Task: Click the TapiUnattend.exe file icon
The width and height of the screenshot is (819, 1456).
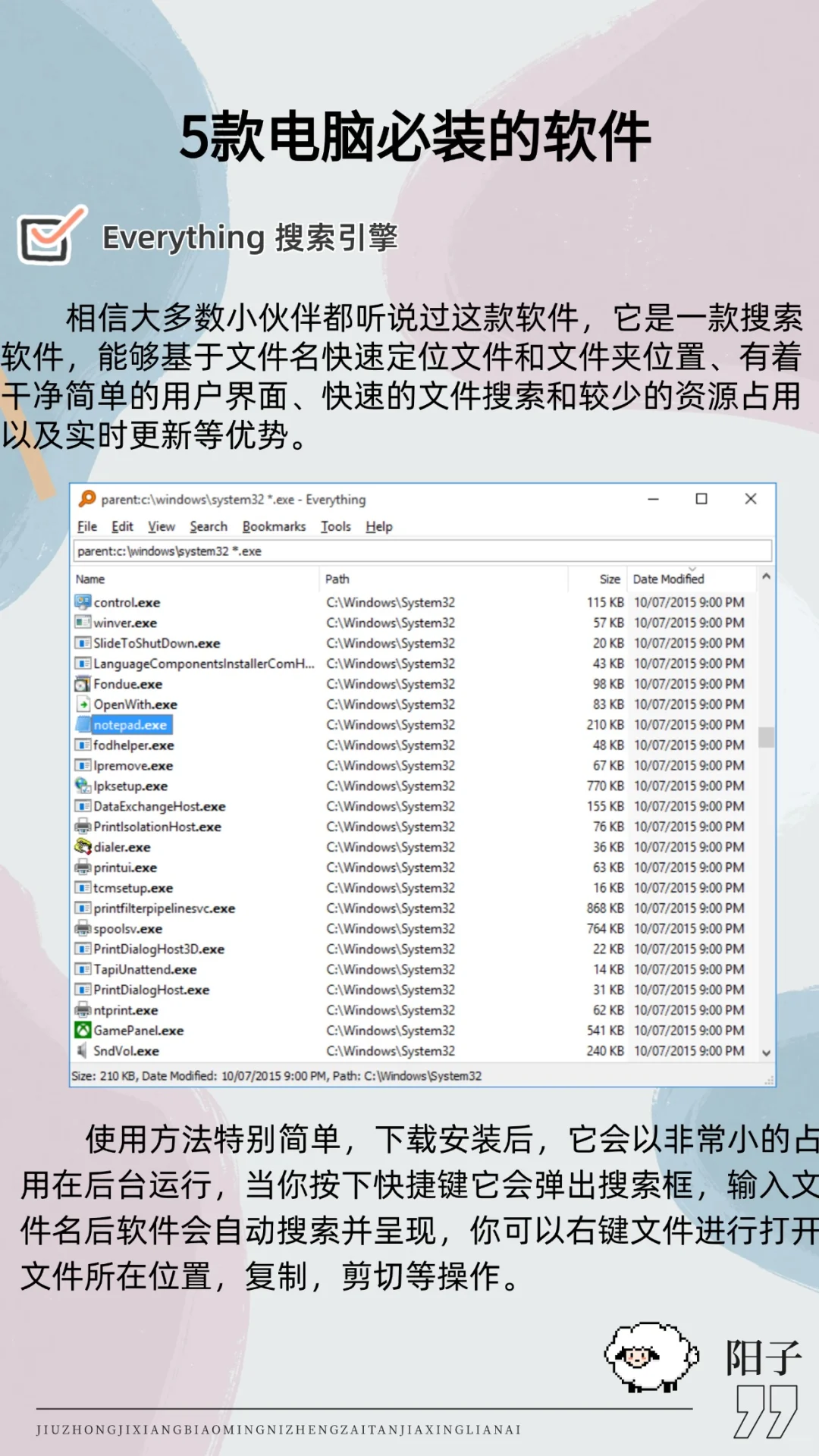Action: (83, 969)
